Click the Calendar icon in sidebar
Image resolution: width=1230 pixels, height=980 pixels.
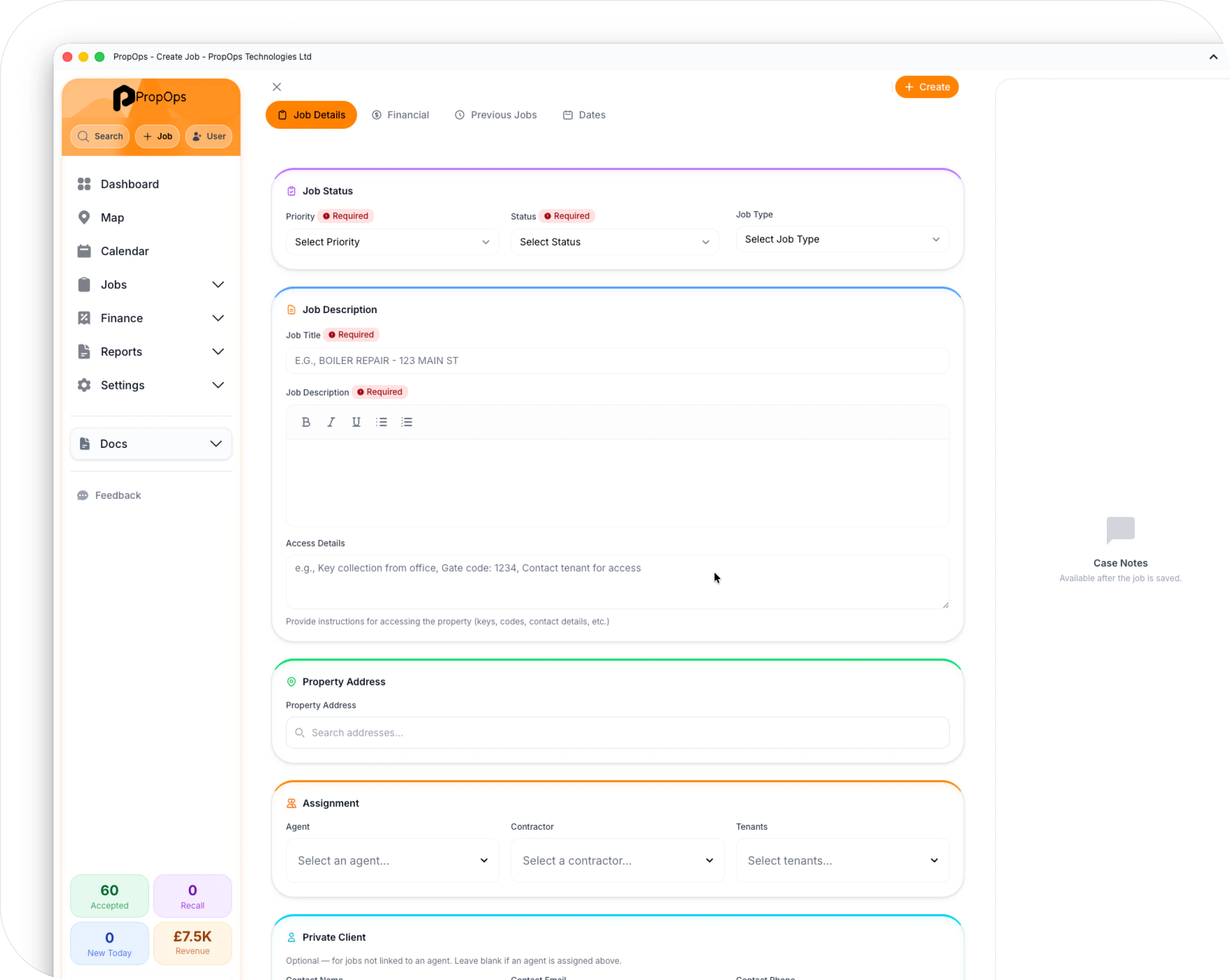pos(84,251)
